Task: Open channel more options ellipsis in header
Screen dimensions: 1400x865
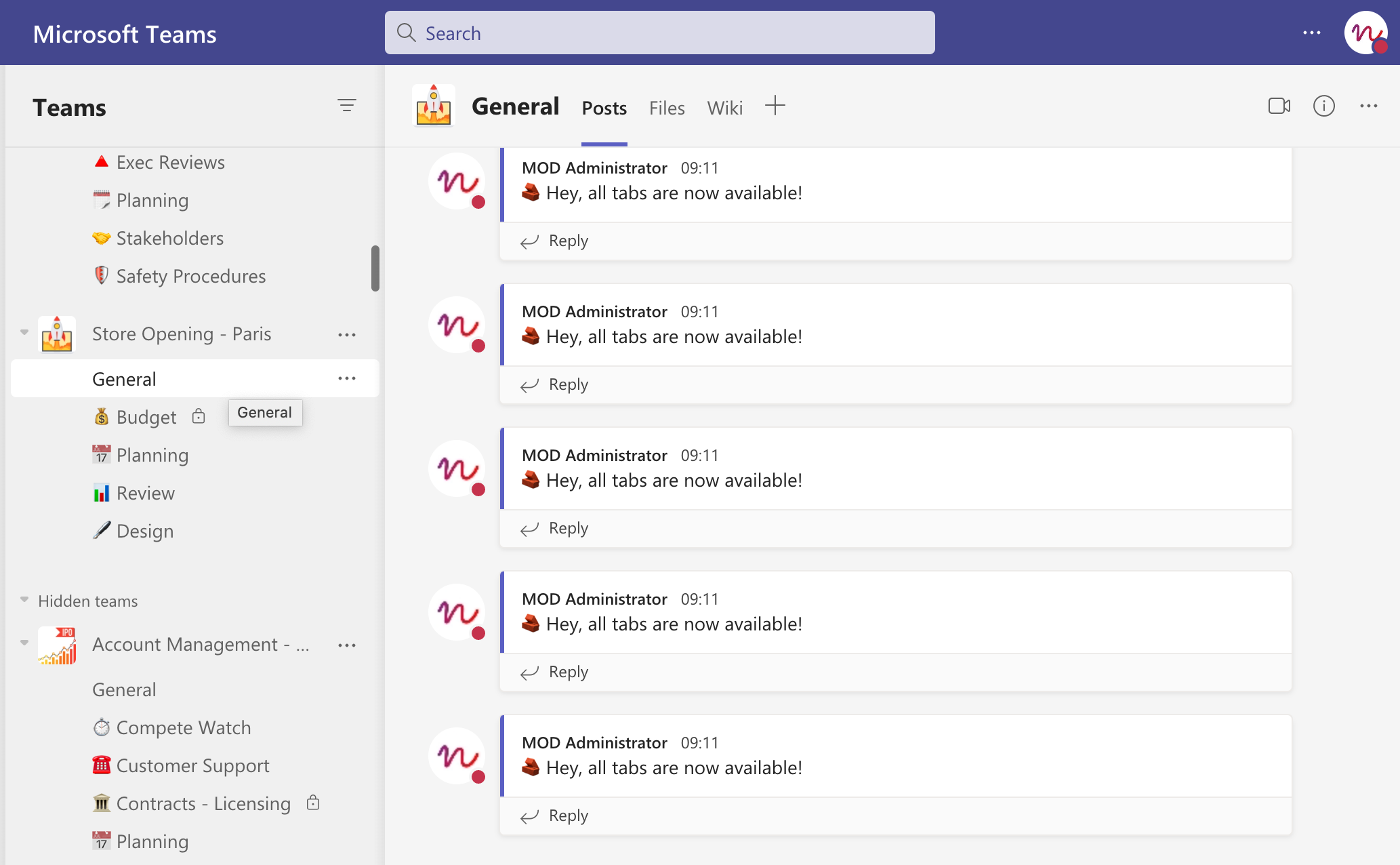Action: point(1368,106)
